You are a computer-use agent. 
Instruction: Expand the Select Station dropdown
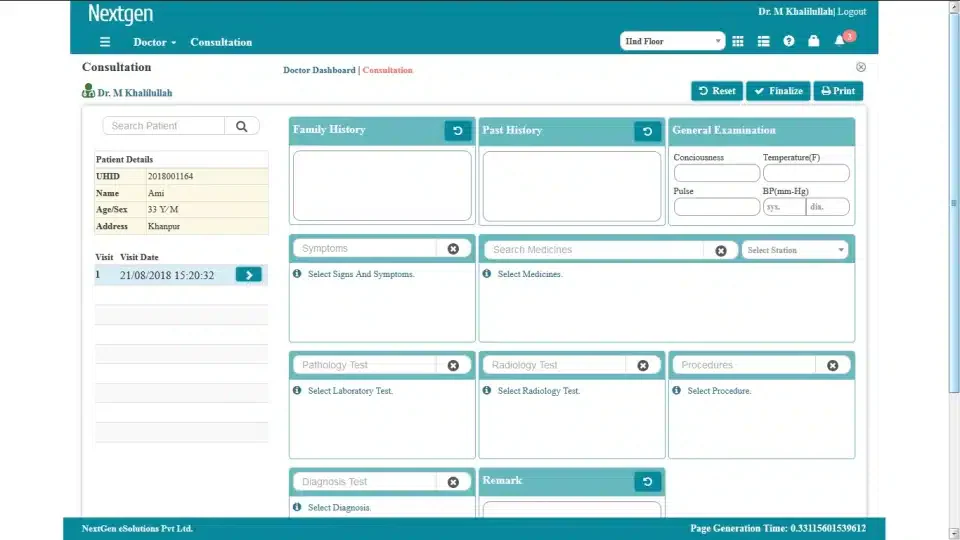pos(795,250)
